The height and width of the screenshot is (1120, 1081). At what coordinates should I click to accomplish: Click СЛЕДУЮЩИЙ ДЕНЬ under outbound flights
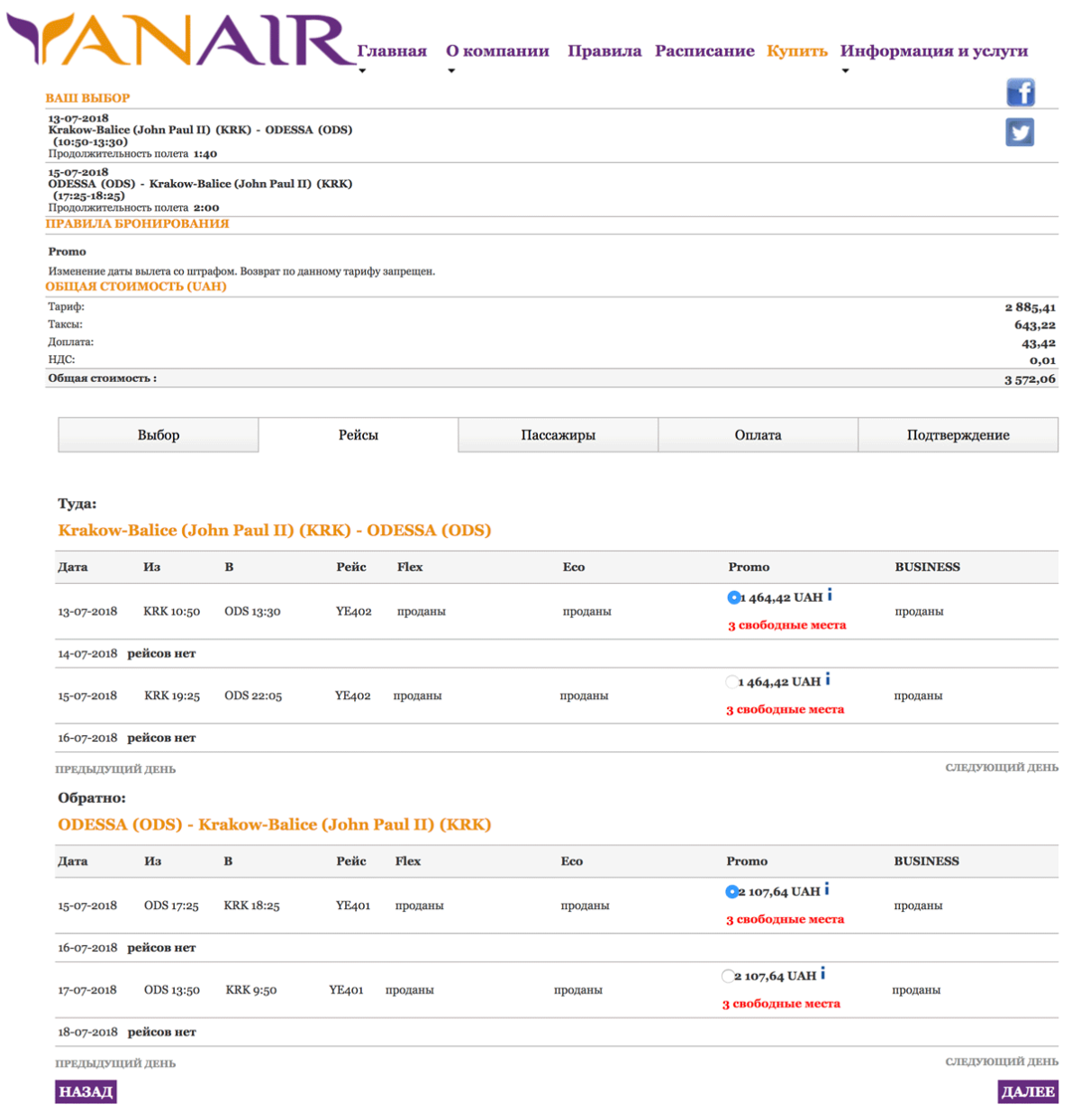point(1001,768)
